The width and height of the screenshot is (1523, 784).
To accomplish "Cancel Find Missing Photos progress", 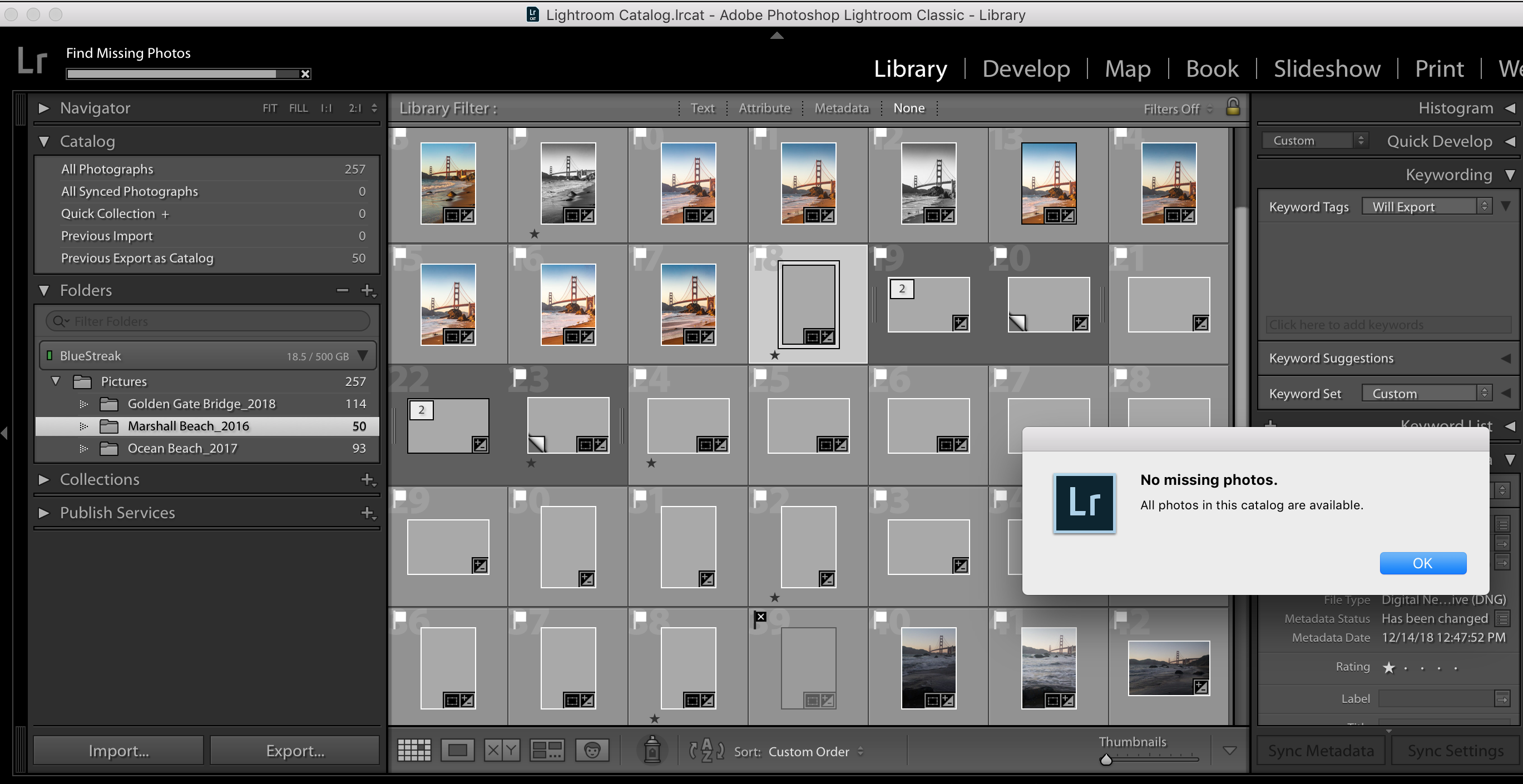I will coord(305,74).
